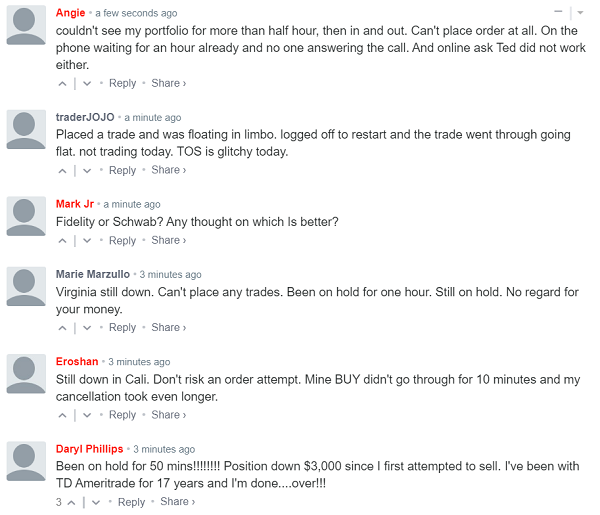The height and width of the screenshot is (515, 600).
Task: Upvote Marie Marzullo's comment
Action: coord(63,328)
